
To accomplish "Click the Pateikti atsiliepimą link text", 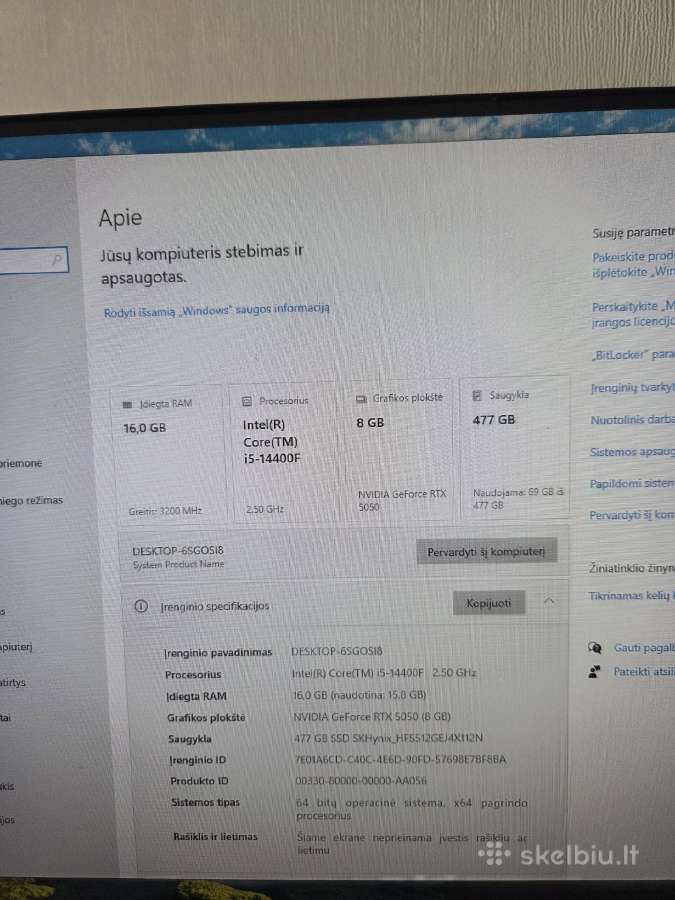I will pyautogui.click(x=644, y=671).
